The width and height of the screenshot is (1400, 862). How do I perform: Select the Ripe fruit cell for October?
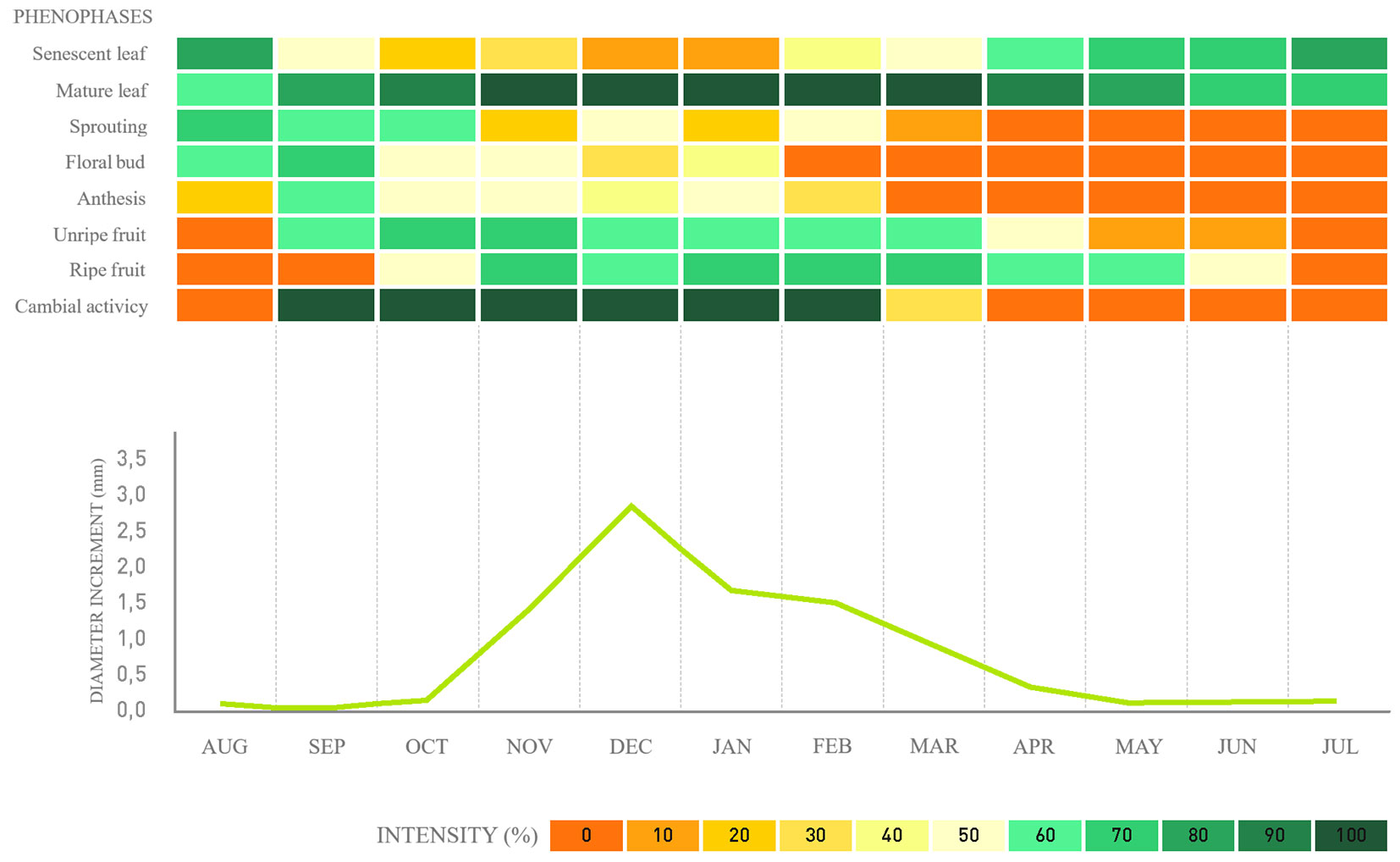(x=427, y=269)
